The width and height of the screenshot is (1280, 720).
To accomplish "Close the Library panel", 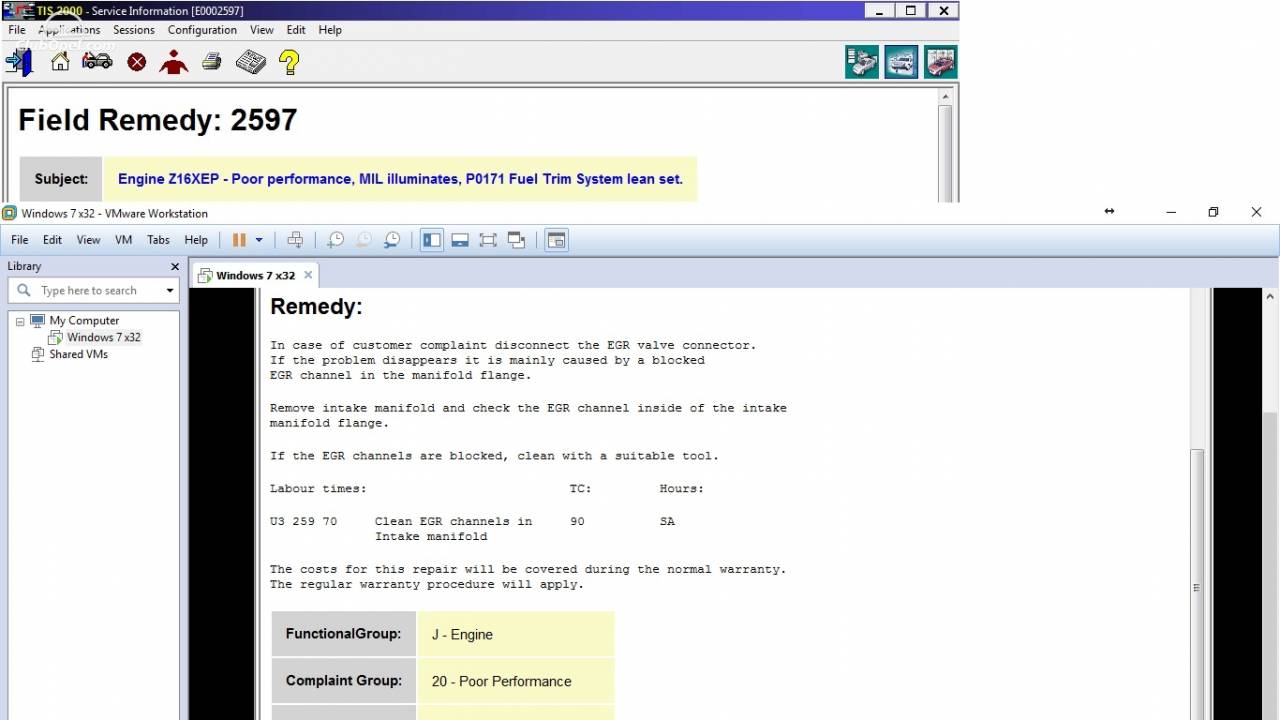I will coord(175,267).
